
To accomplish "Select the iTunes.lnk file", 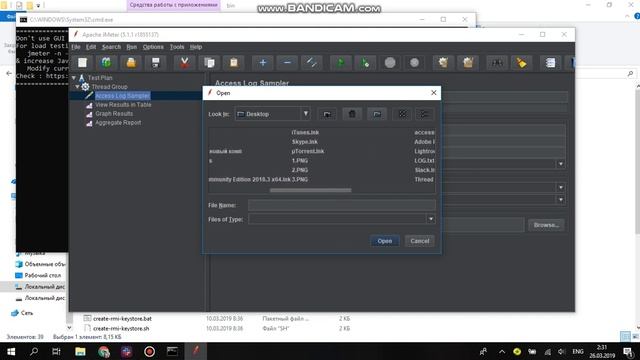I will [305, 132].
